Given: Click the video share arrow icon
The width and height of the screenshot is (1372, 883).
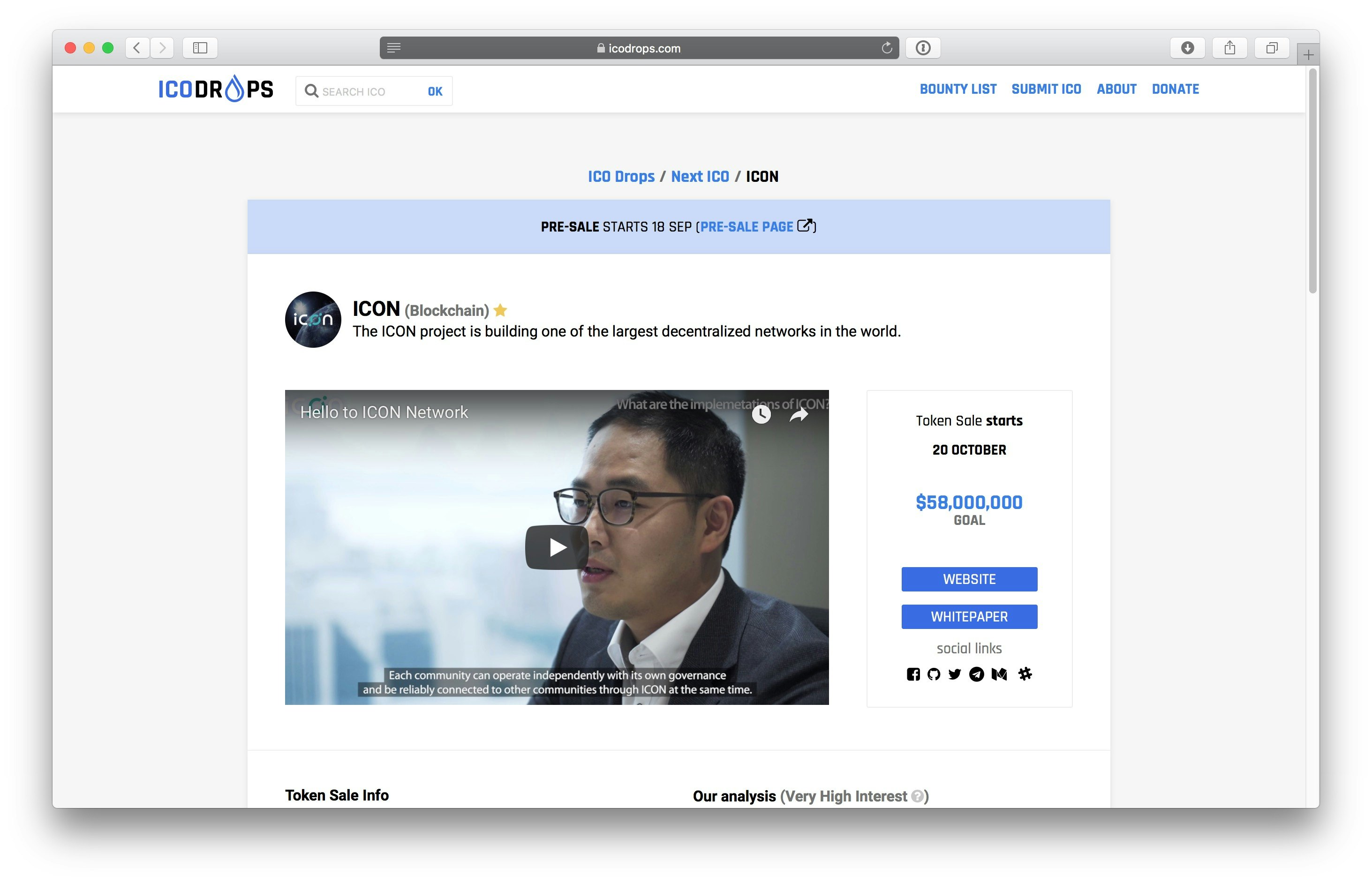Looking at the screenshot, I should pos(799,415).
